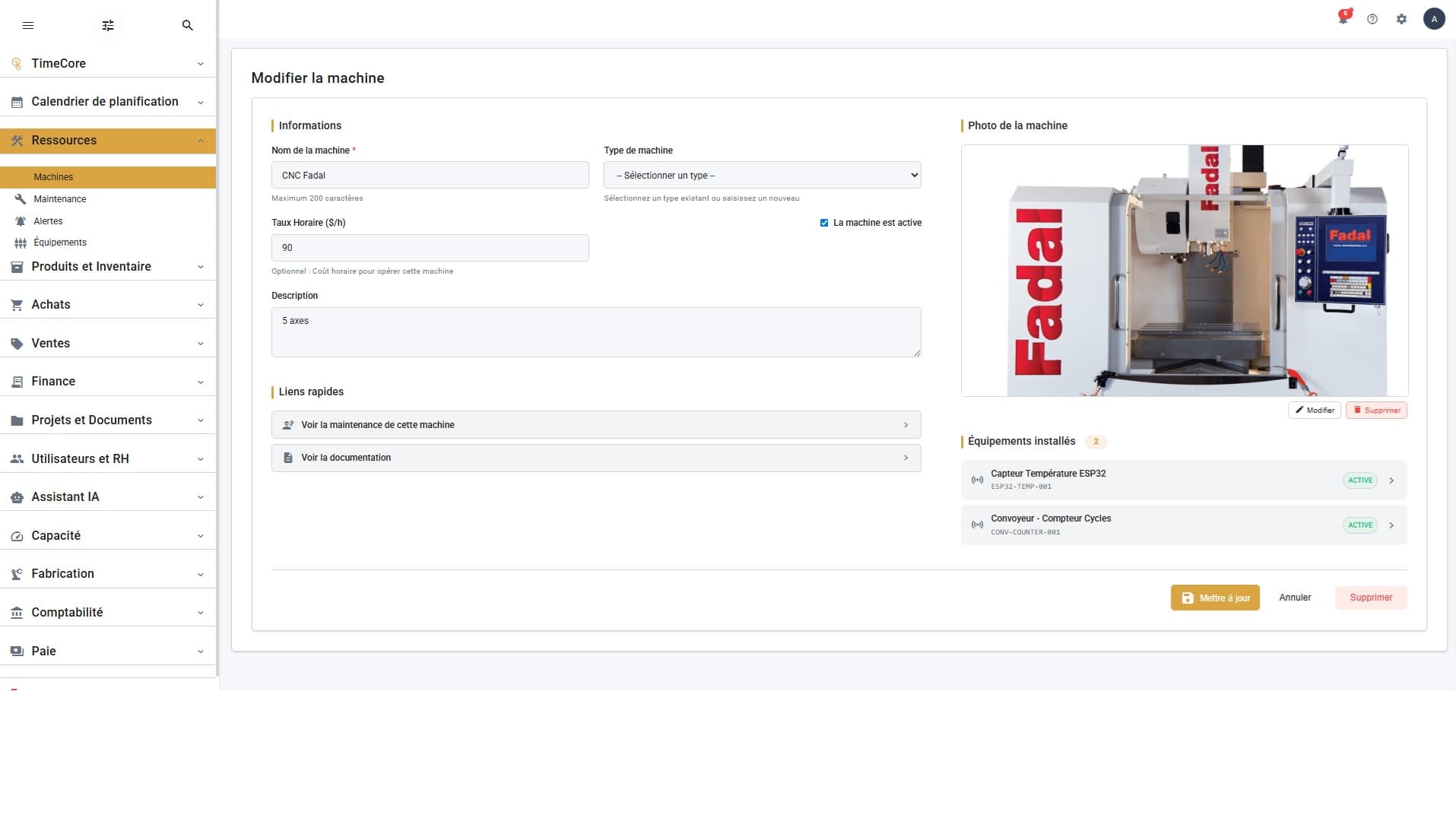This screenshot has height=815, width=1456.
Task: Expand TimeCore section chevron
Action: (x=201, y=64)
